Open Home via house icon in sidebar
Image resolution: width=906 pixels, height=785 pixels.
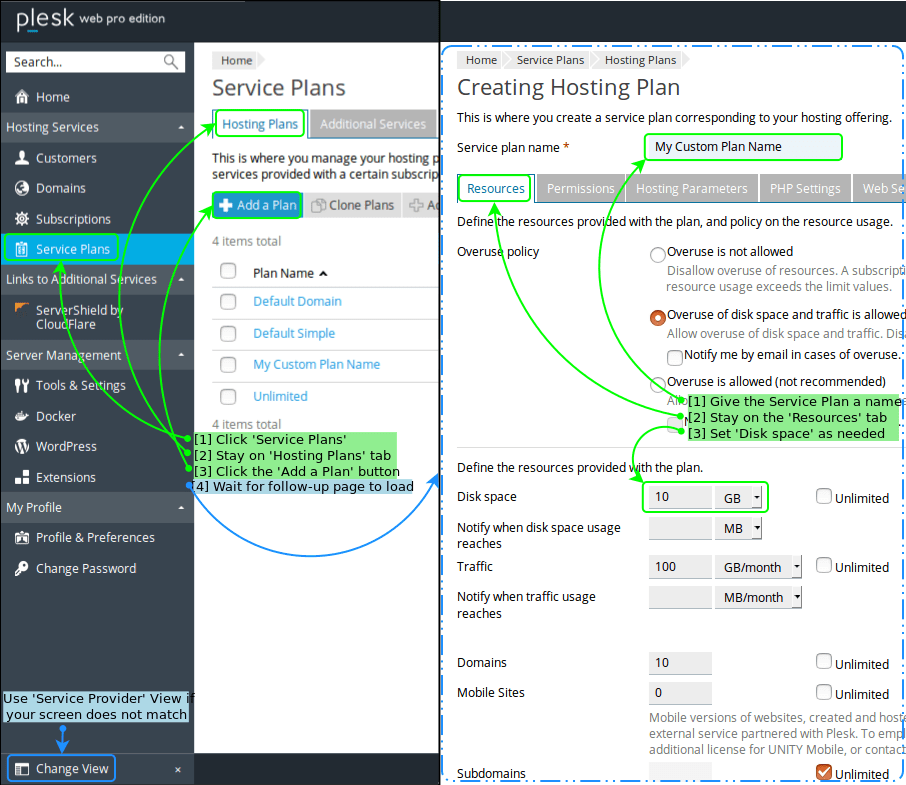(x=22, y=96)
